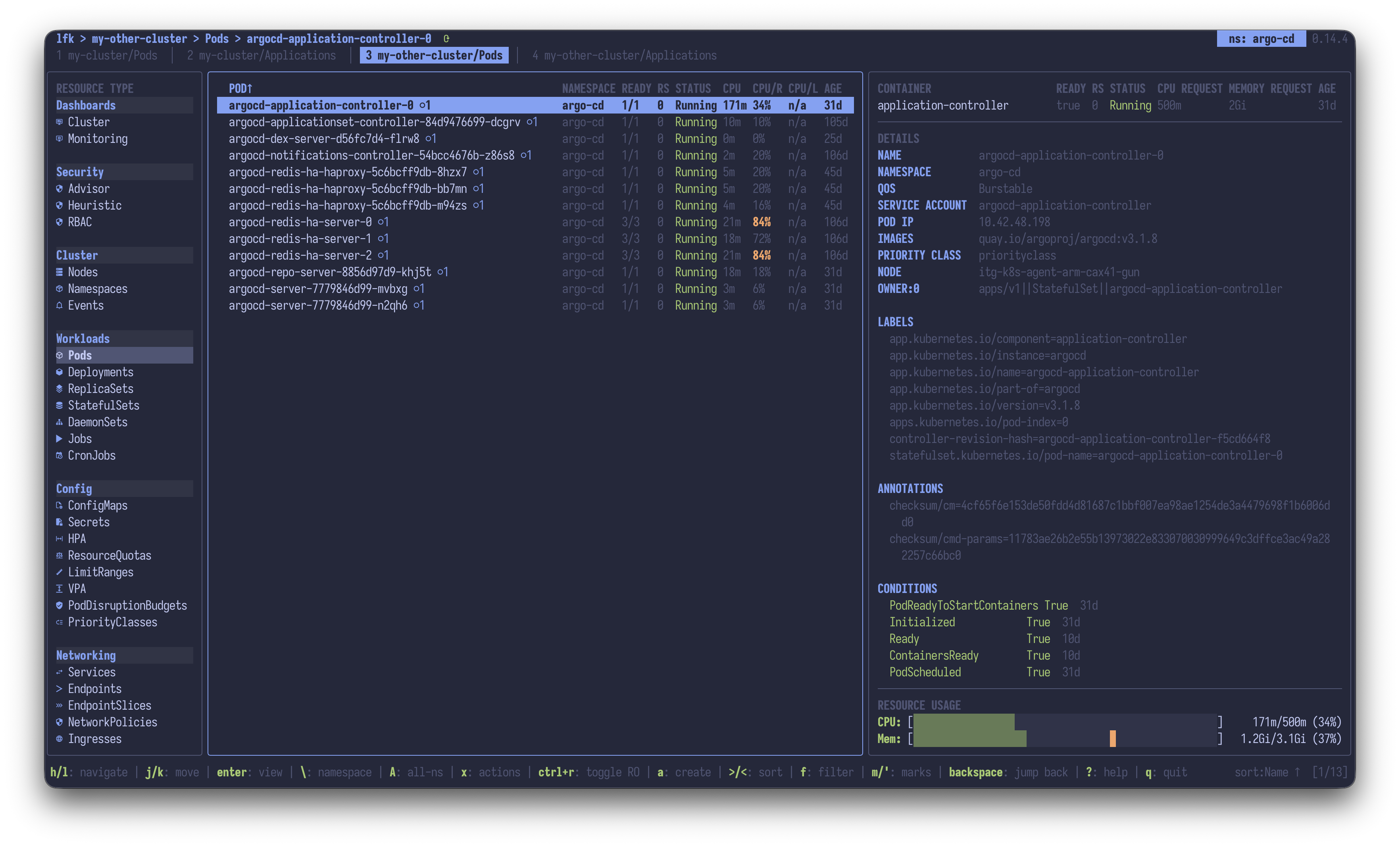Click the LimitRanges icon
This screenshot has height=847, width=1400.
[x=59, y=572]
